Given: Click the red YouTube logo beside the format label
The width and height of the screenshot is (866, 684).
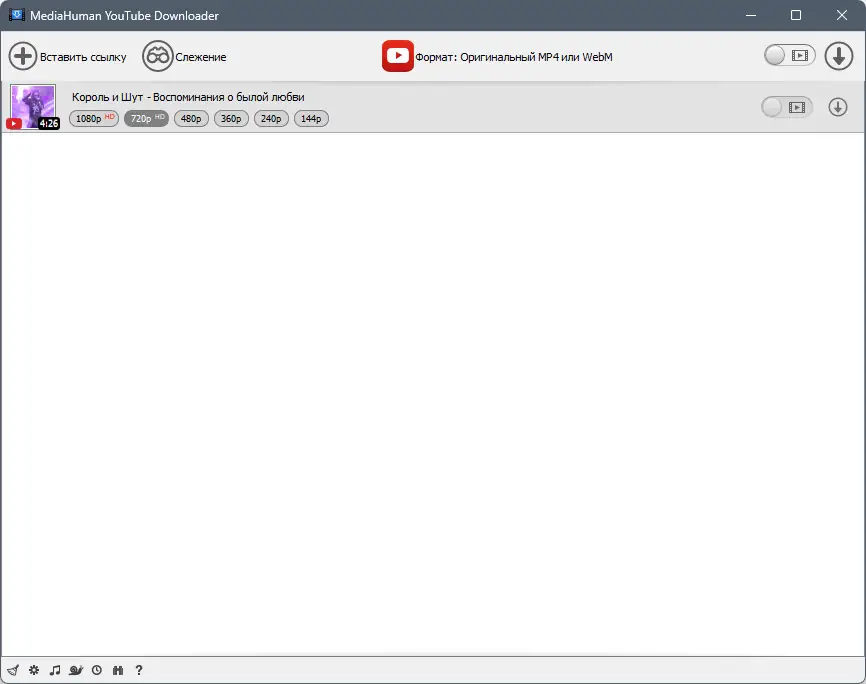Looking at the screenshot, I should tap(397, 56).
